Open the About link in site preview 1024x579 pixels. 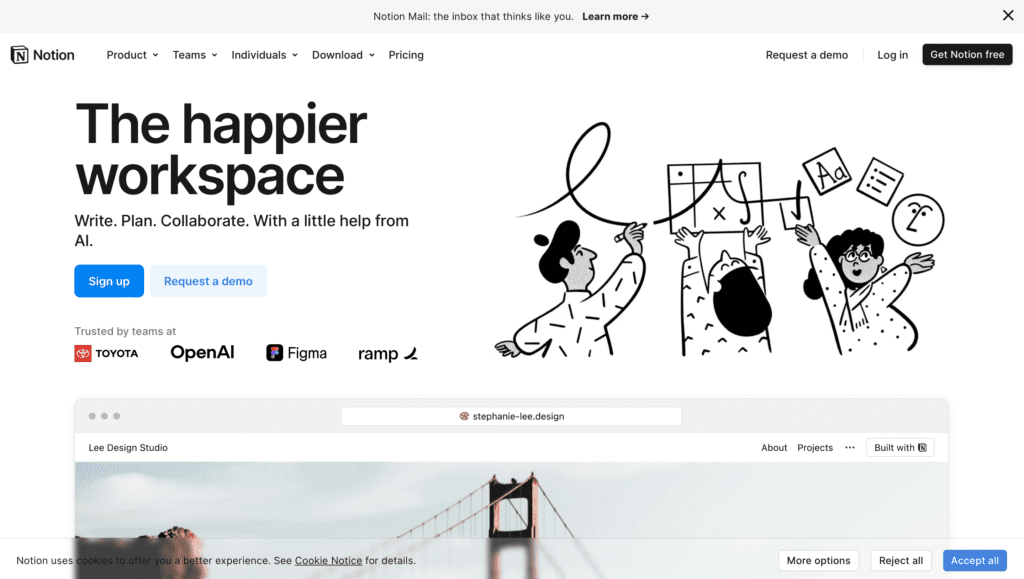tap(774, 447)
